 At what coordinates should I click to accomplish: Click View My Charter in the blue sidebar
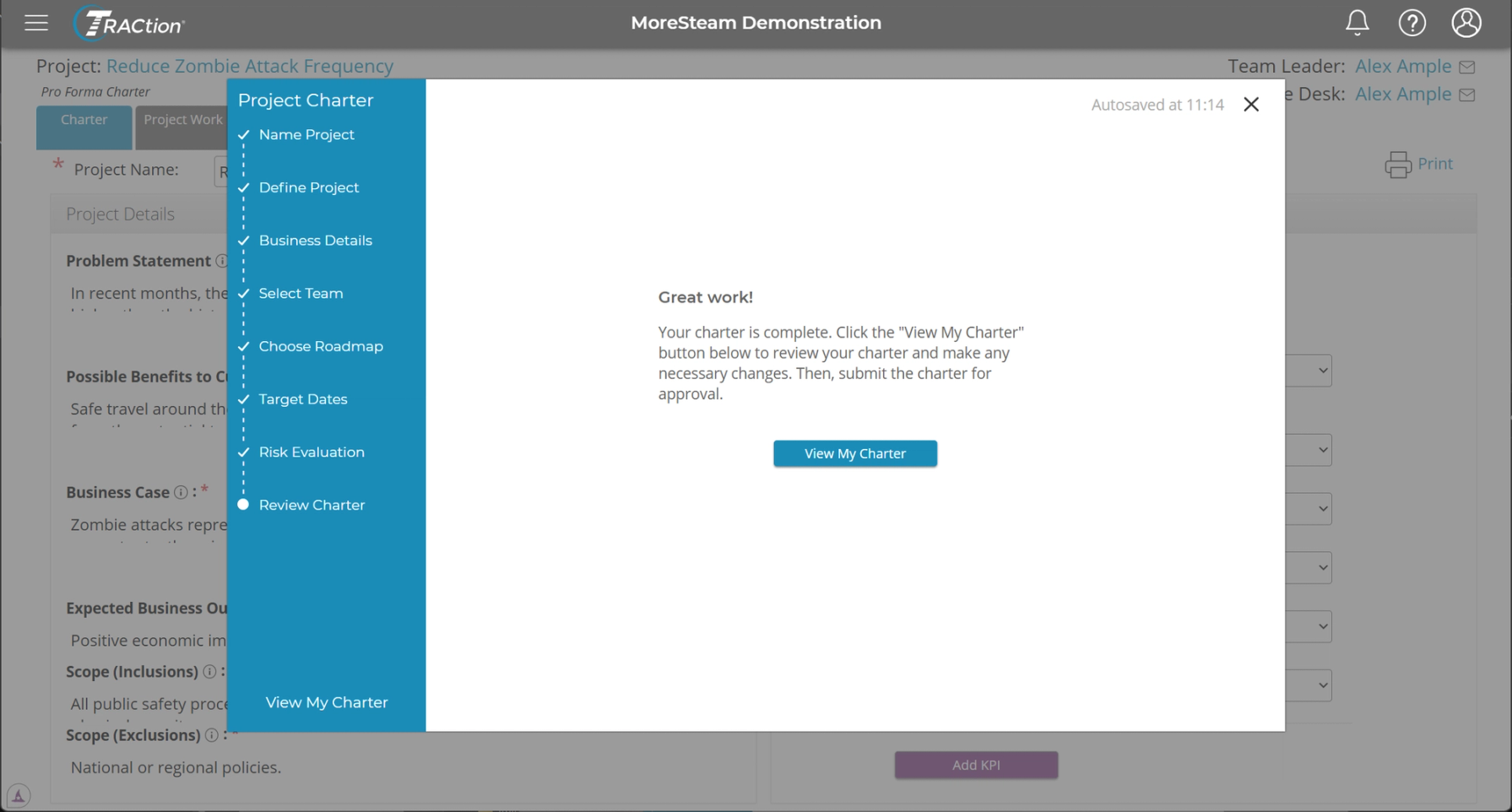[x=327, y=702]
